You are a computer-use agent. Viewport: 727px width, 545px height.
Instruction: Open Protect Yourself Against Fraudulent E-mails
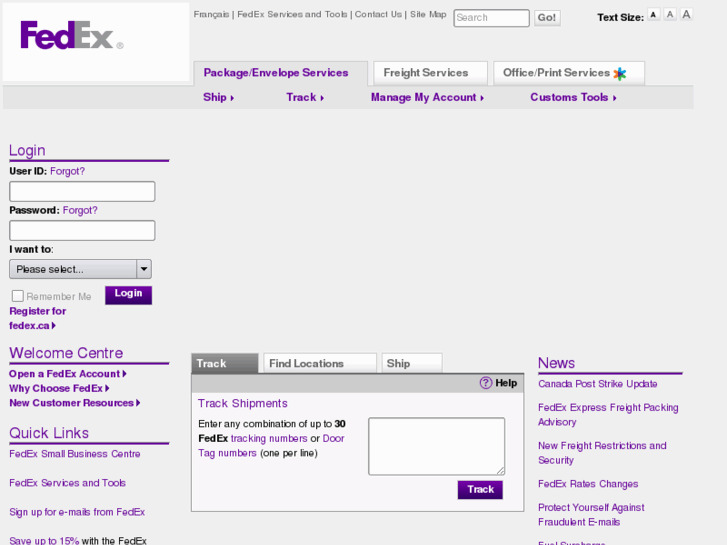pyautogui.click(x=591, y=515)
